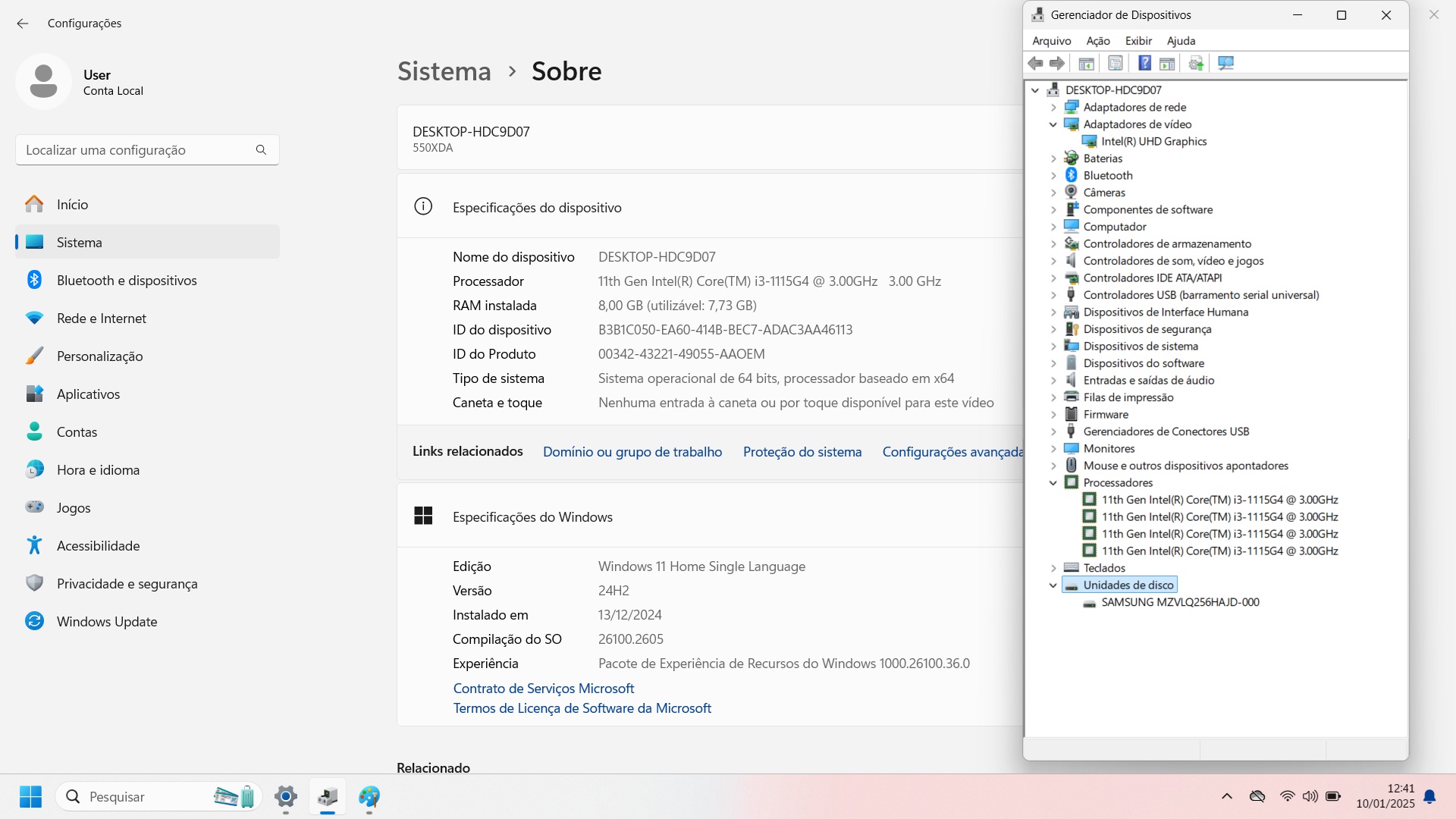The image size is (1456, 819).
Task: Select SAMSUNG MZVLQ256HAJD-000 disk drive
Action: [x=1180, y=602]
